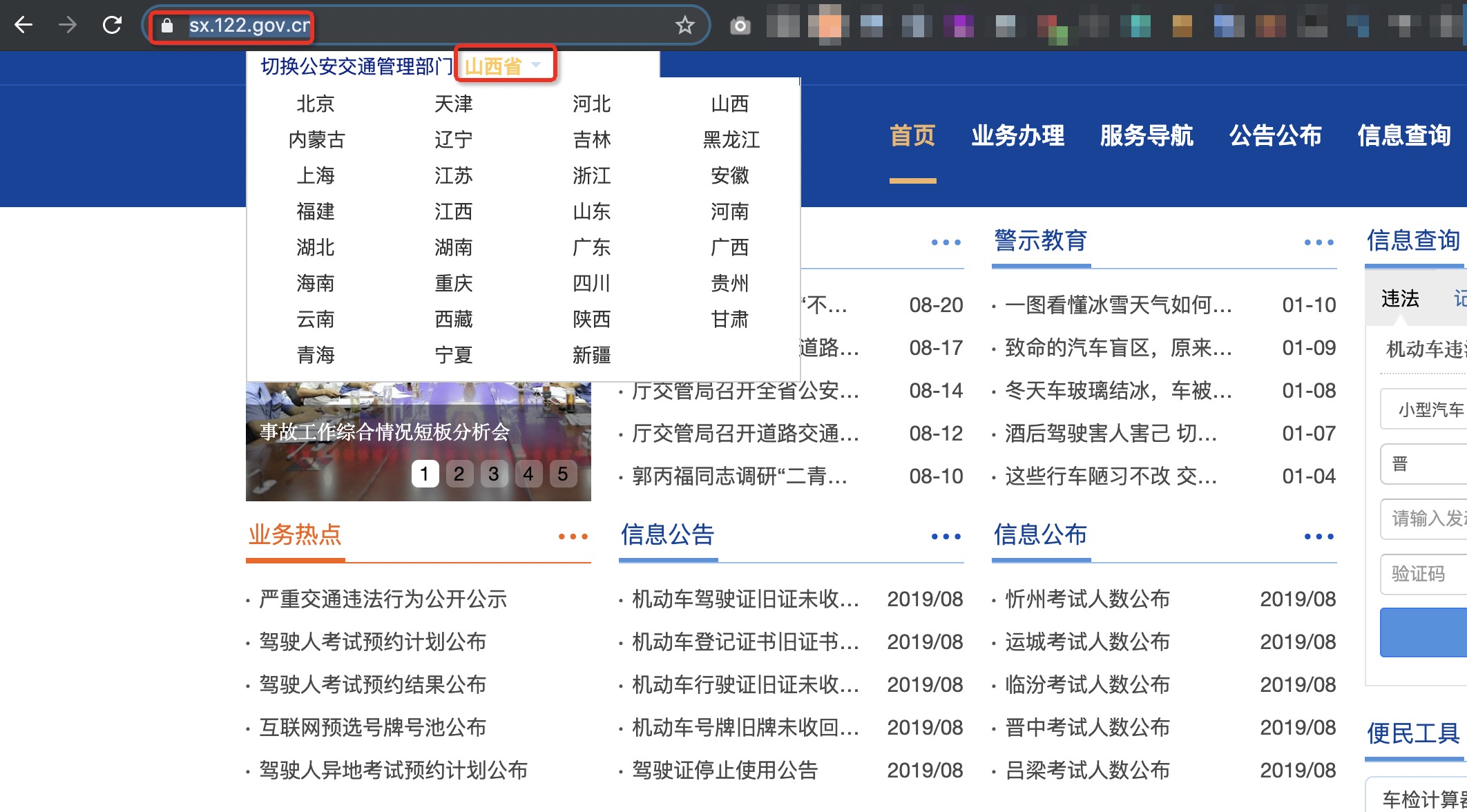
Task: Open article 致命的汽车盲区，原来…
Action: coord(1118,347)
